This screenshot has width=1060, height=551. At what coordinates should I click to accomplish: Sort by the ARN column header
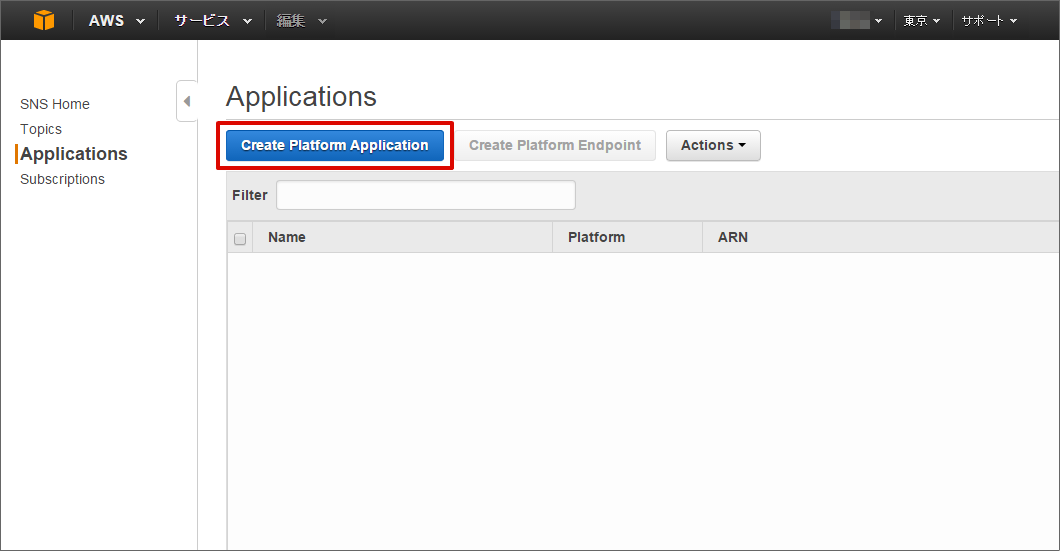click(x=881, y=237)
